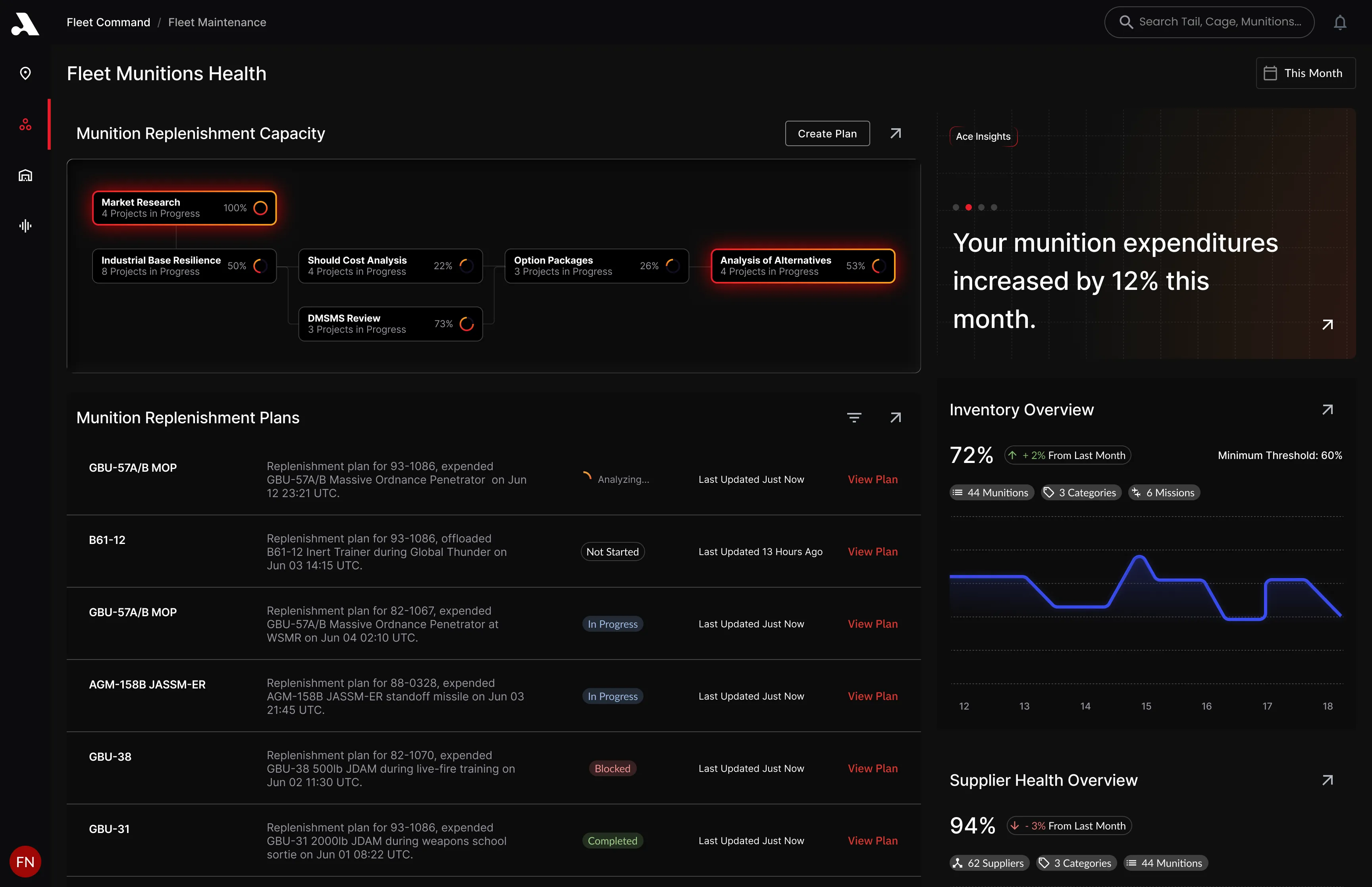The height and width of the screenshot is (887, 1372).
Task: Click the Create Plan button
Action: [x=827, y=134]
